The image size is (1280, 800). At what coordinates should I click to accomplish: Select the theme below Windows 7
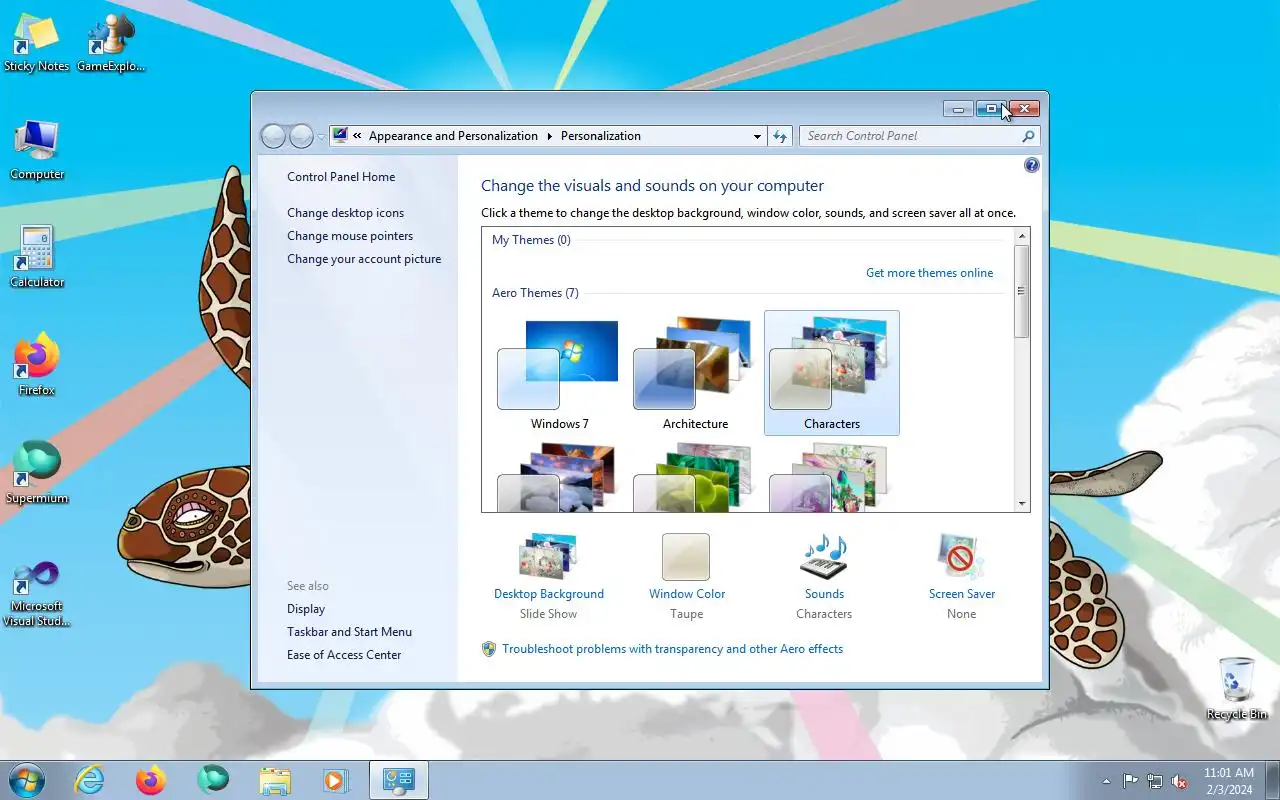(x=560, y=478)
